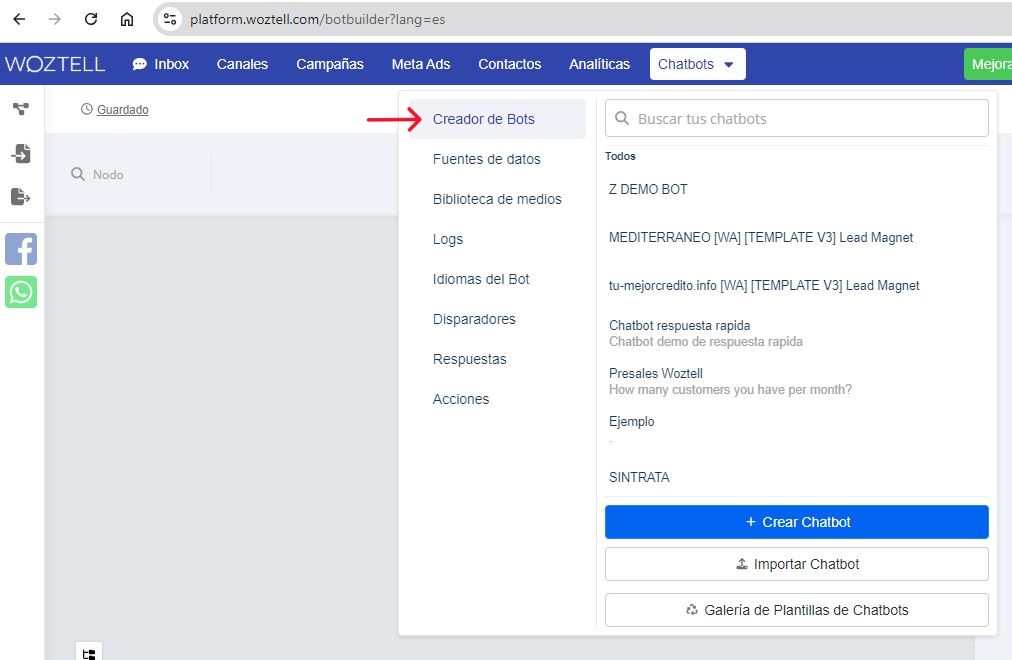1012x660 pixels.
Task: Open Galería de Plantillas de Chatbots
Action: click(796, 610)
